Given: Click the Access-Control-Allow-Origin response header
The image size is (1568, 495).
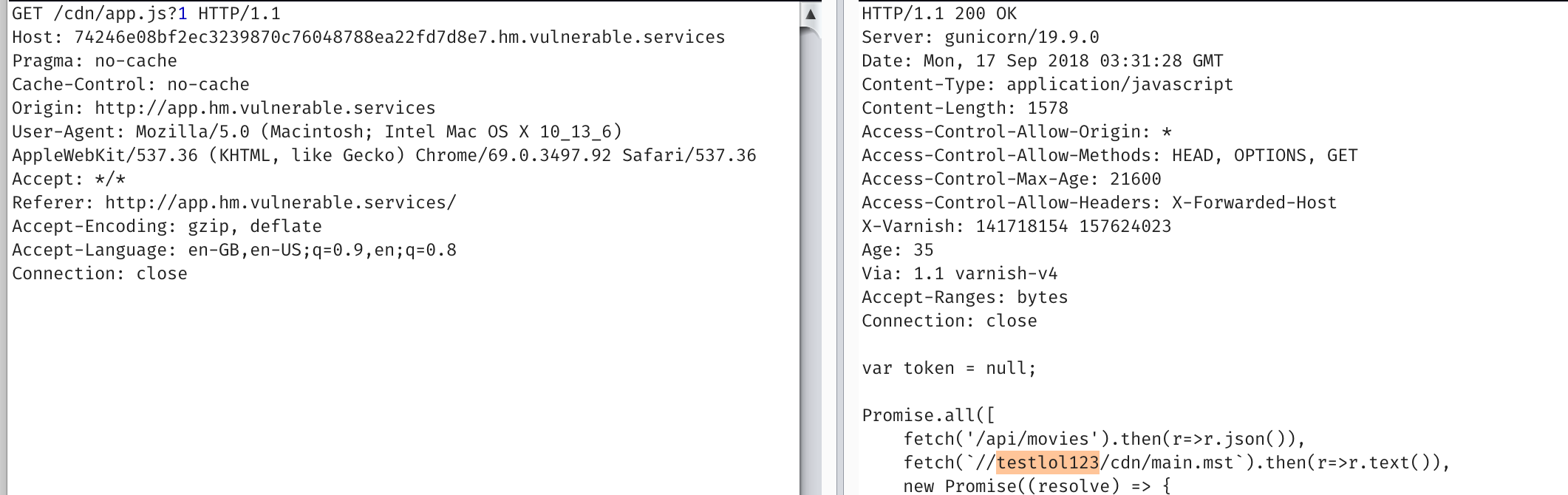Looking at the screenshot, I should [1016, 132].
